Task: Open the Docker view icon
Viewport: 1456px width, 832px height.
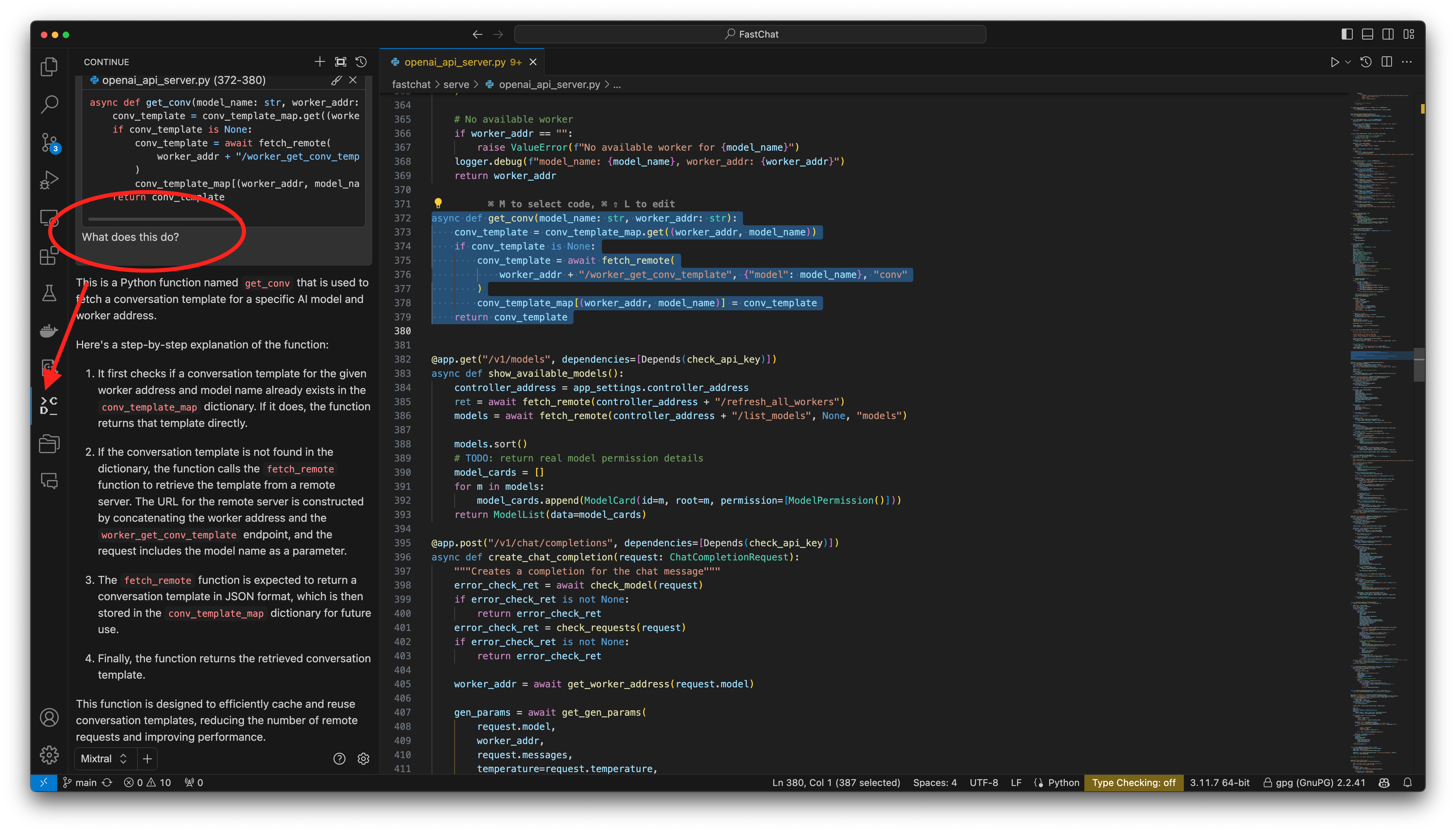Action: [x=49, y=331]
